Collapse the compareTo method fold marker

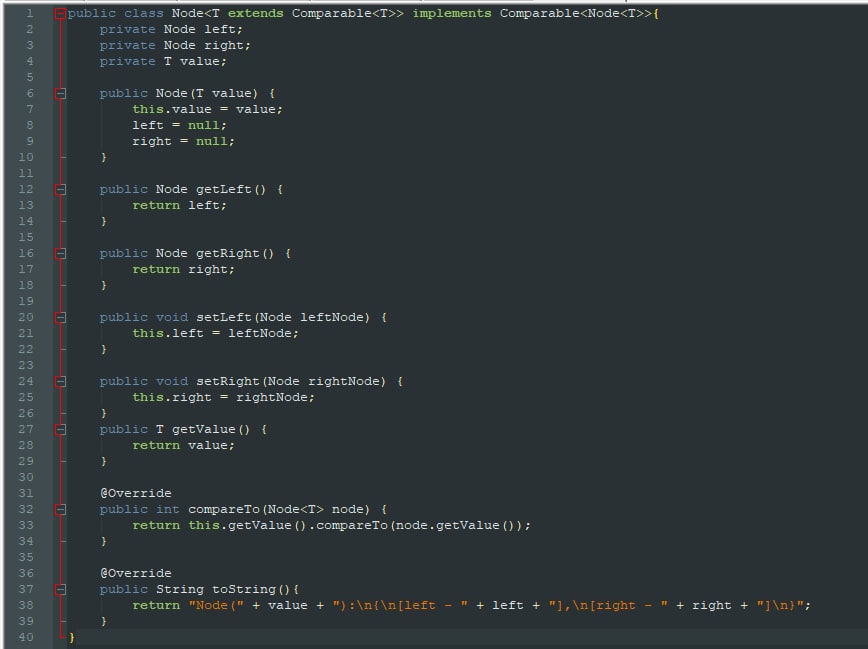click(x=60, y=509)
